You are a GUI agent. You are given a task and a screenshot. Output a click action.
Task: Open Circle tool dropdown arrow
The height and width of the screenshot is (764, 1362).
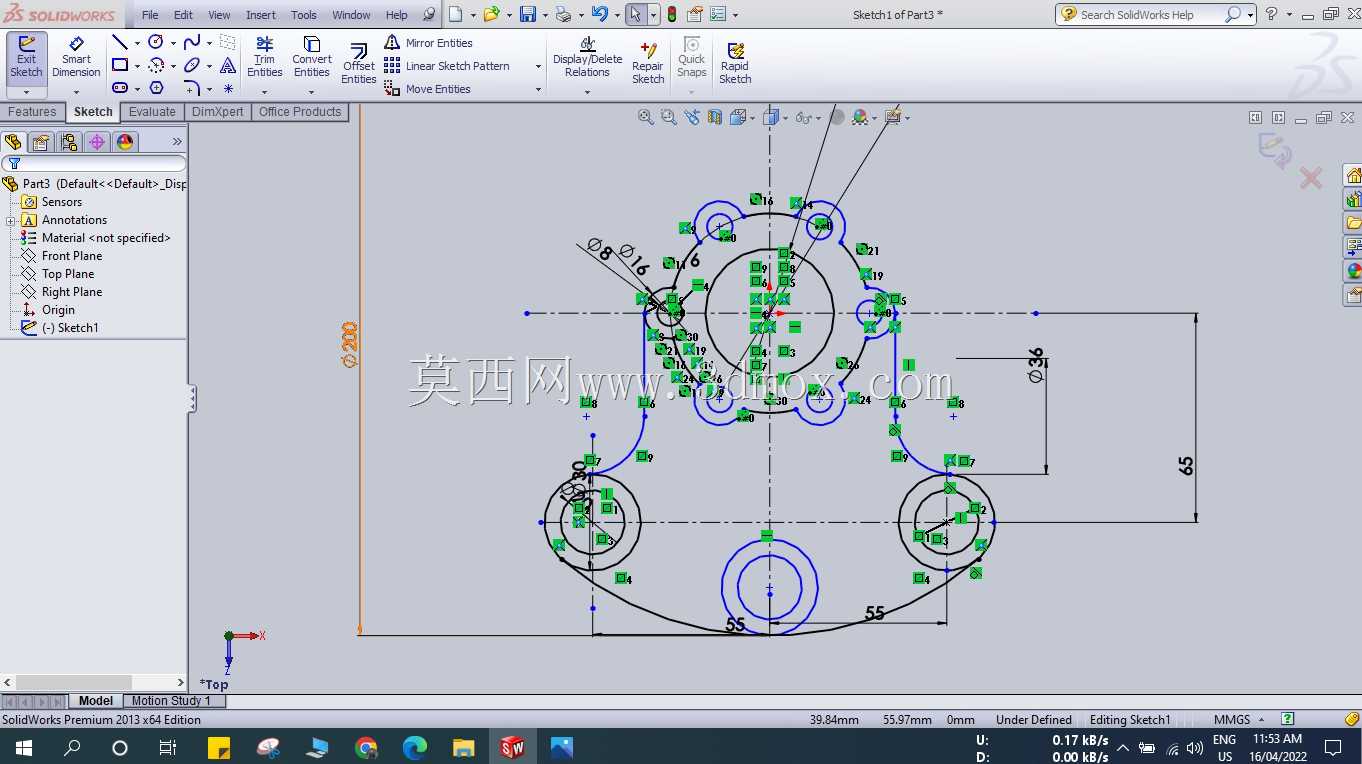point(173,43)
